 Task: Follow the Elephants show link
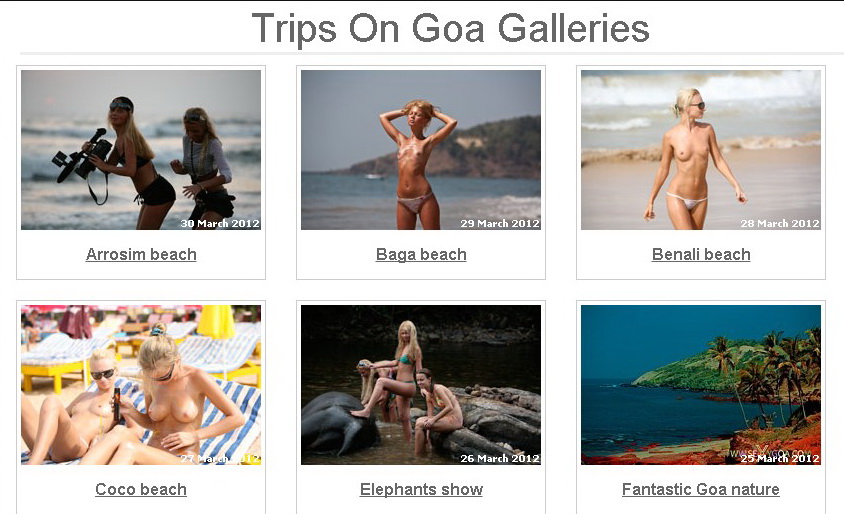coord(421,489)
